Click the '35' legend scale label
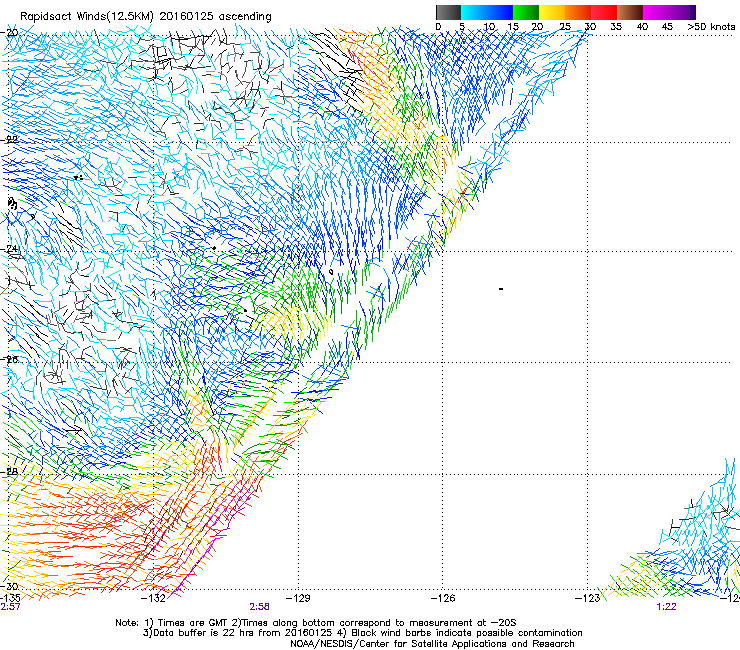The height and width of the screenshot is (650, 740). coord(616,27)
